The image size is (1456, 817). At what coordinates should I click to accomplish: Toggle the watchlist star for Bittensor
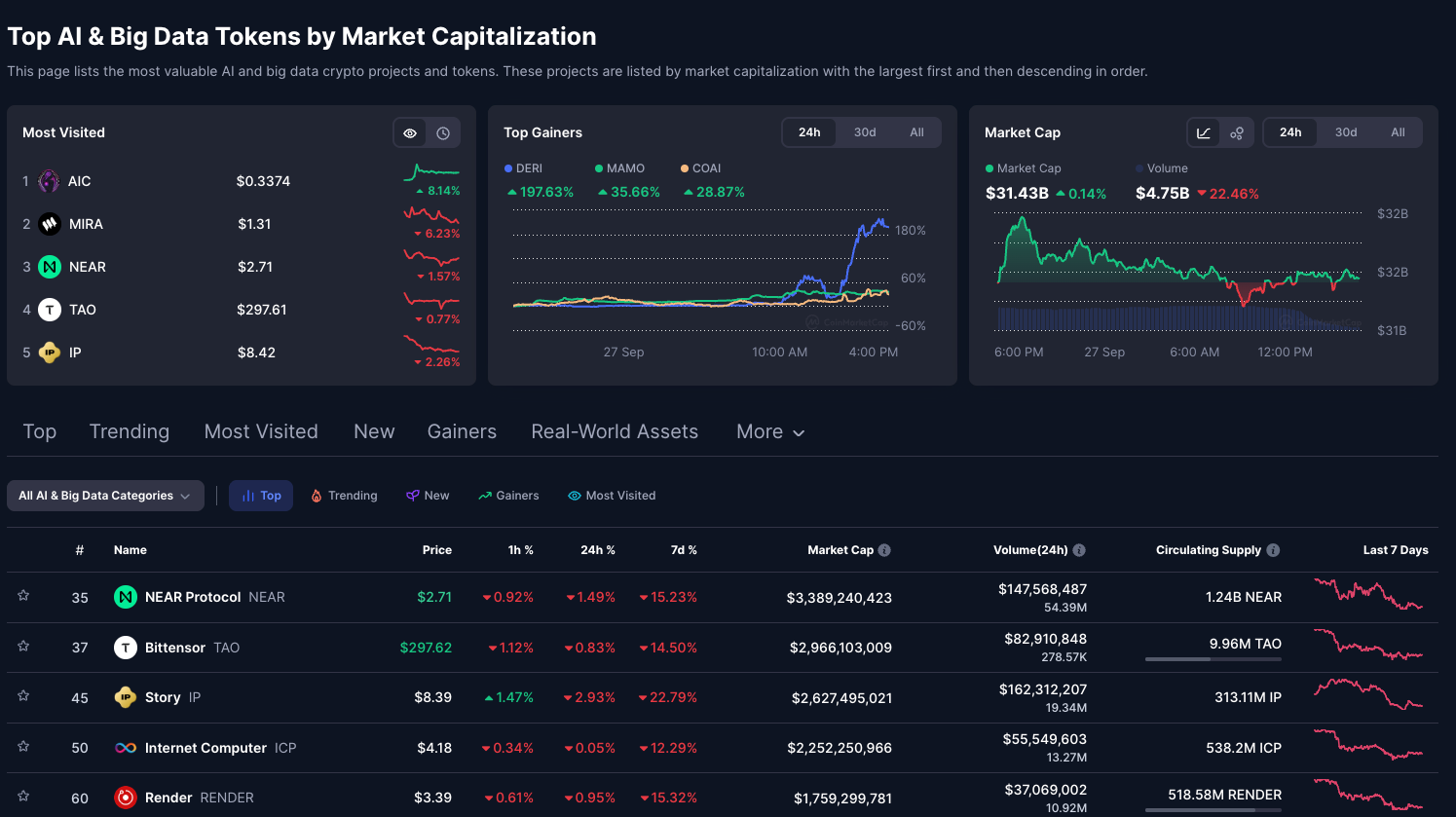point(23,647)
